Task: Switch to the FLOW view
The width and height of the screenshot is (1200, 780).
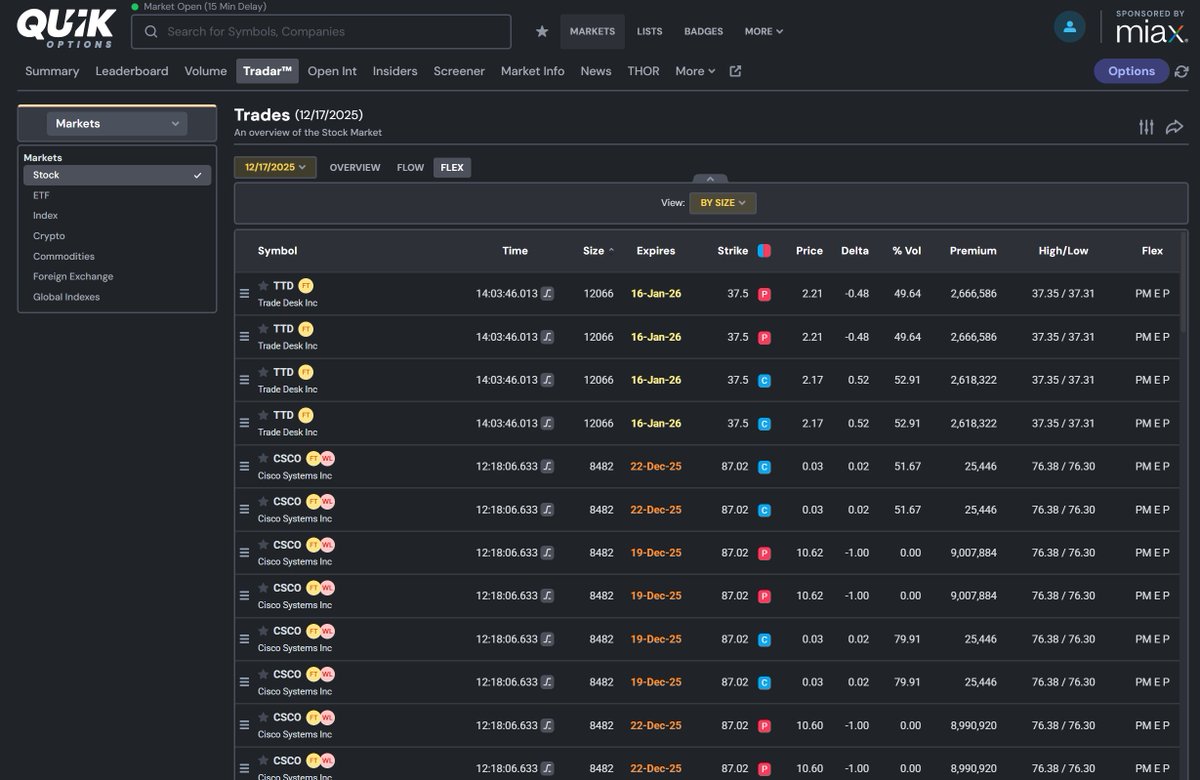Action: pos(410,167)
